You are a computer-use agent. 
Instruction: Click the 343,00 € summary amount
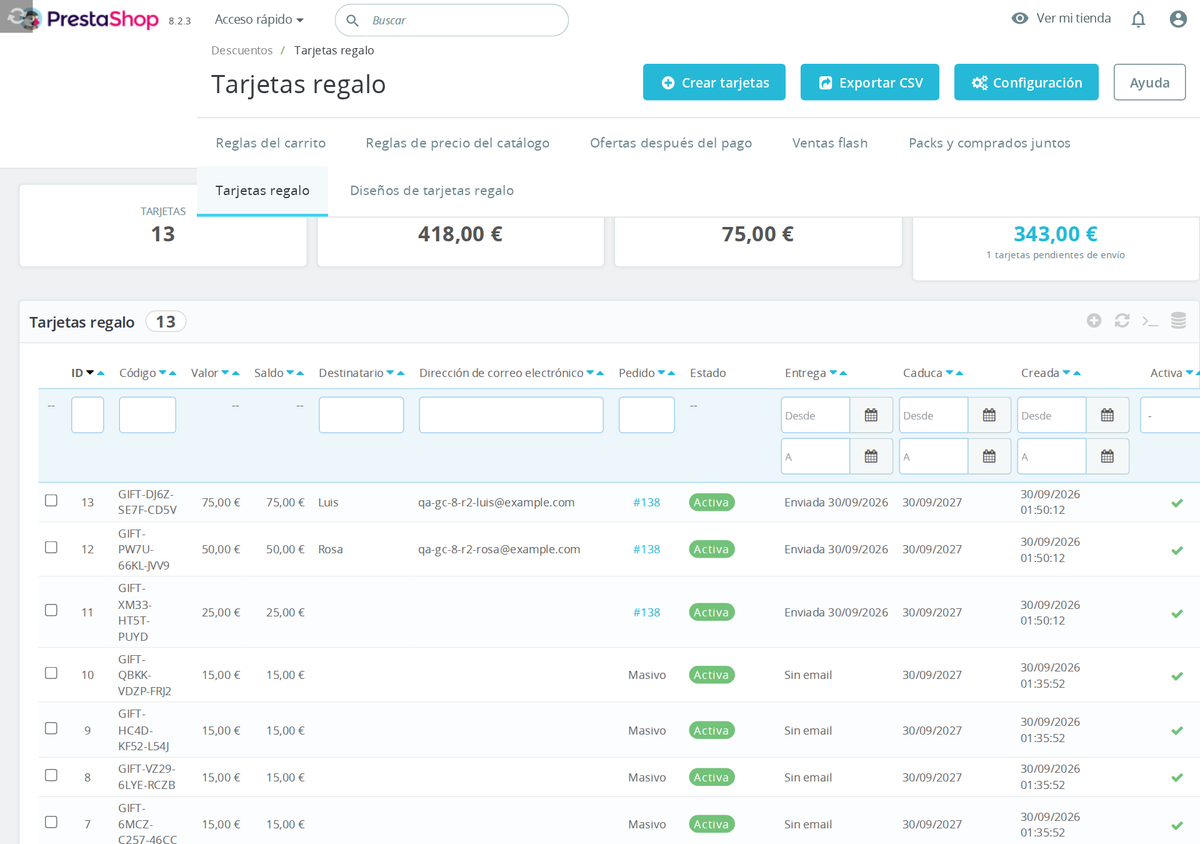click(x=1055, y=234)
